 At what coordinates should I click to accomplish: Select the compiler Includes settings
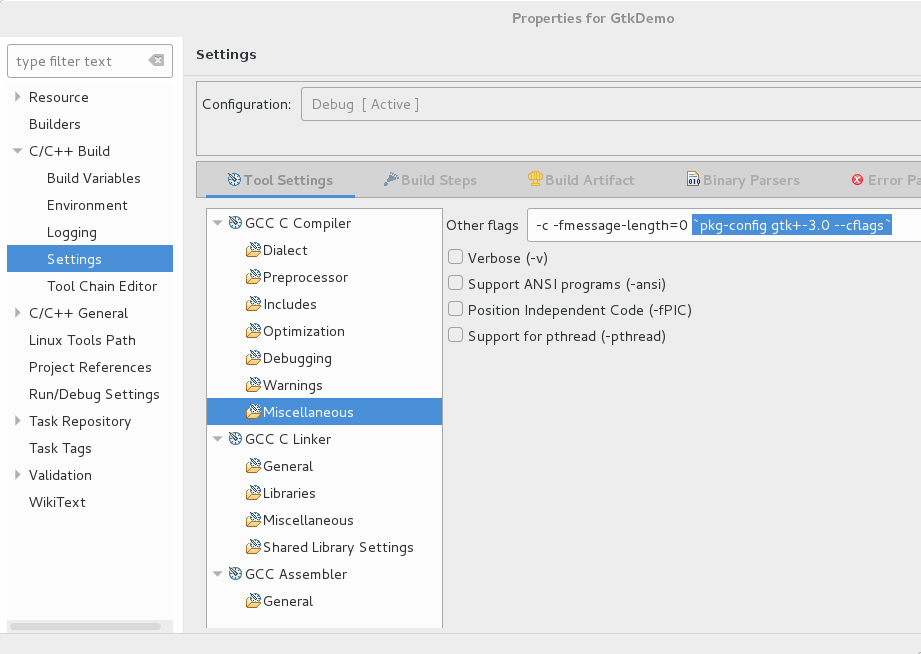click(x=290, y=304)
